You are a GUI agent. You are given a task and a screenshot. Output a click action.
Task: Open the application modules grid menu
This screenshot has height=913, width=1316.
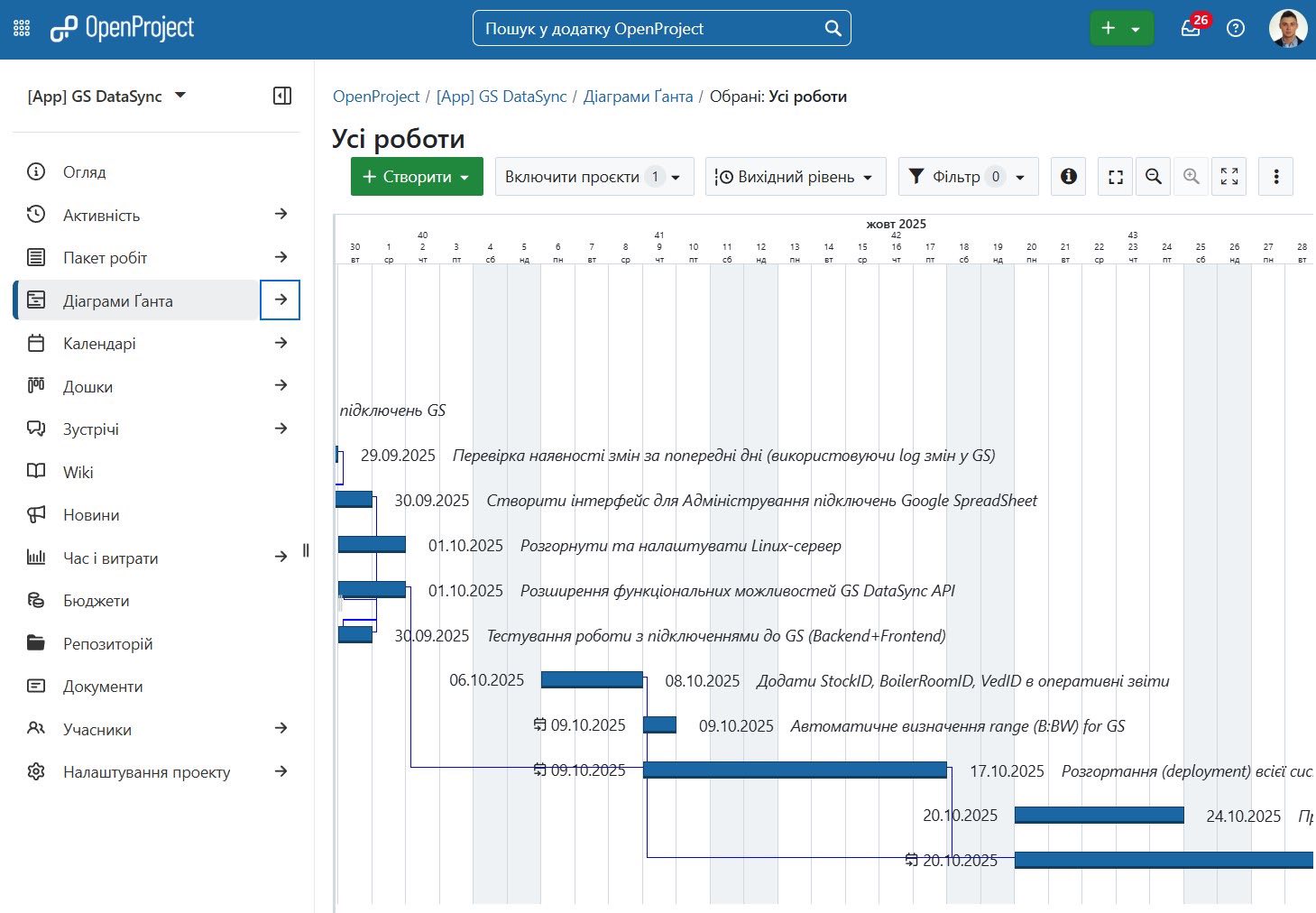(22, 29)
